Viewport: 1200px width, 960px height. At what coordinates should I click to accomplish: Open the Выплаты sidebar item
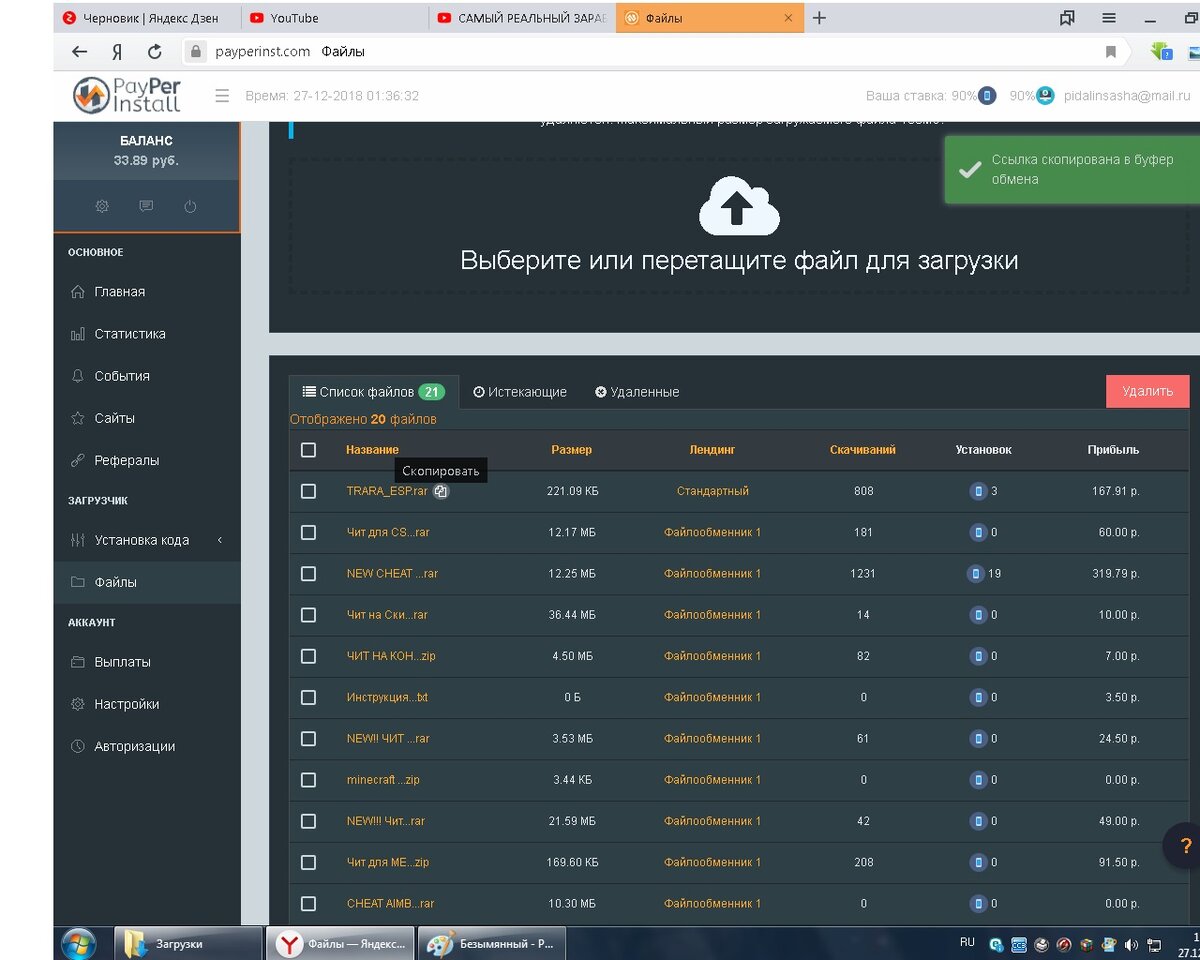pyautogui.click(x=147, y=662)
